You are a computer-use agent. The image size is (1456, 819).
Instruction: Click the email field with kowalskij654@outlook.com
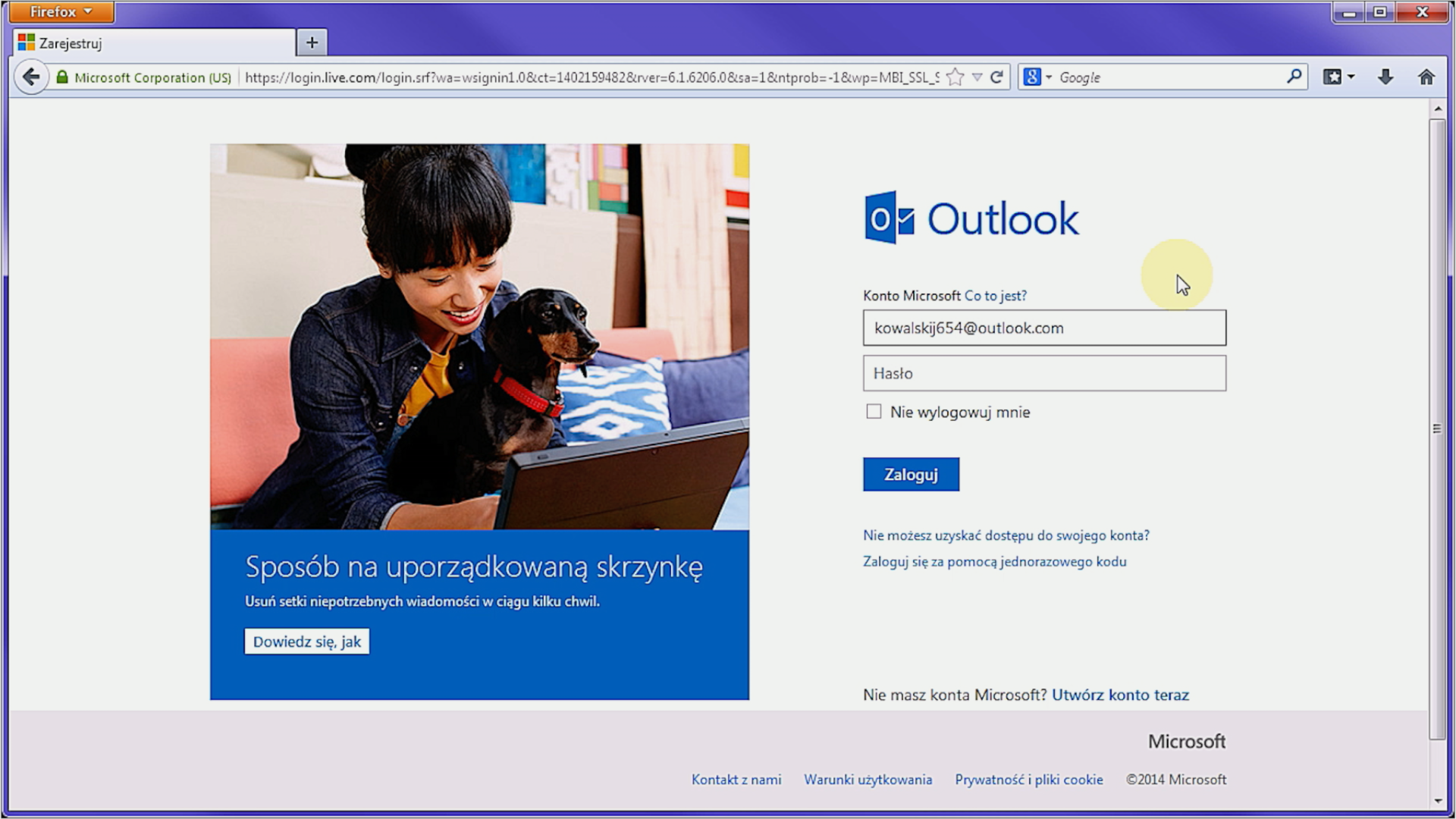pyautogui.click(x=1044, y=328)
